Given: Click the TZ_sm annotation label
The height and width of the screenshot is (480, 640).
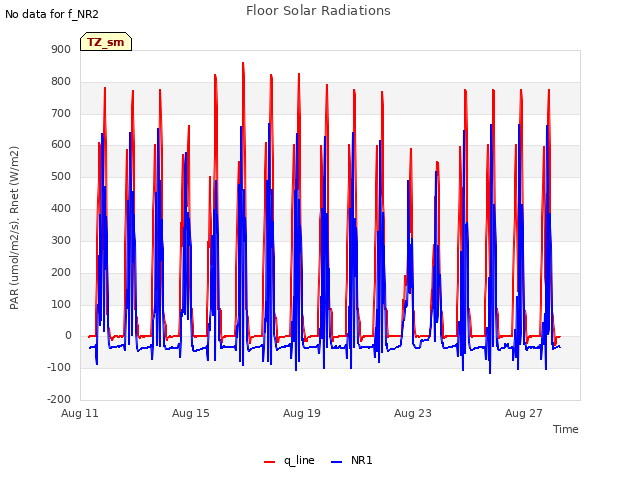Looking at the screenshot, I should tap(106, 42).
